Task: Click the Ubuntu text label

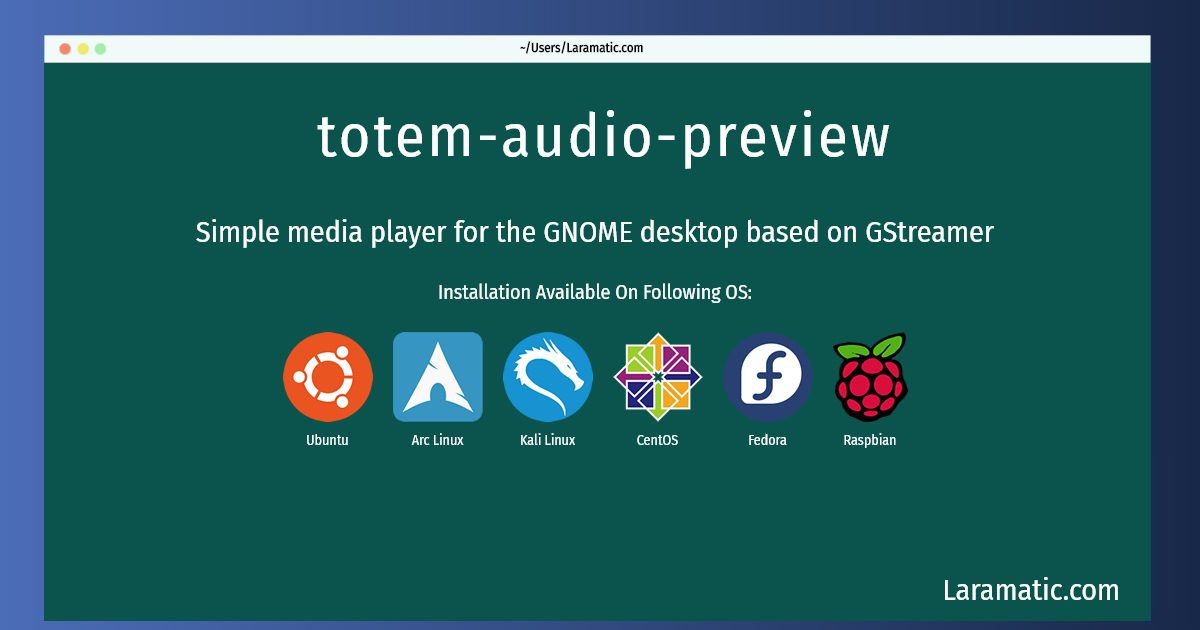Action: 328,440
